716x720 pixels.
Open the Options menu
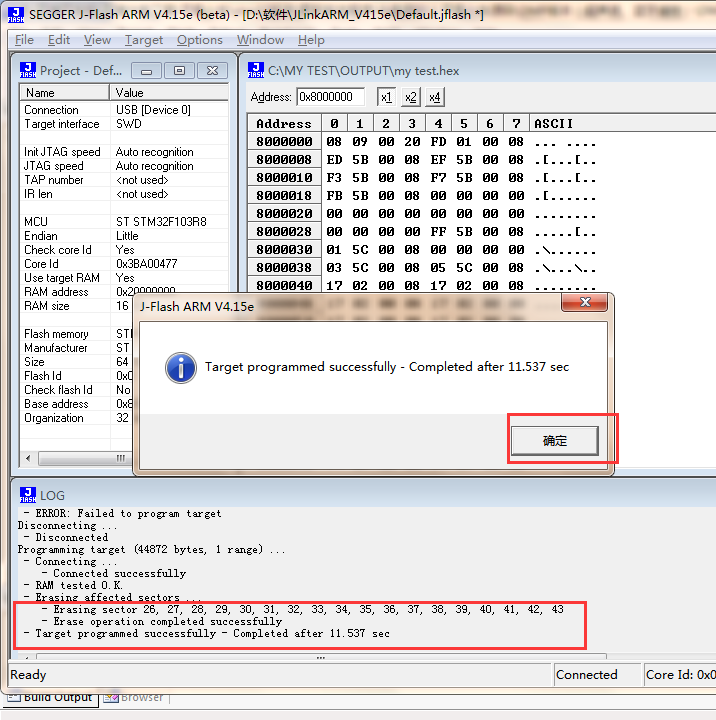click(200, 40)
